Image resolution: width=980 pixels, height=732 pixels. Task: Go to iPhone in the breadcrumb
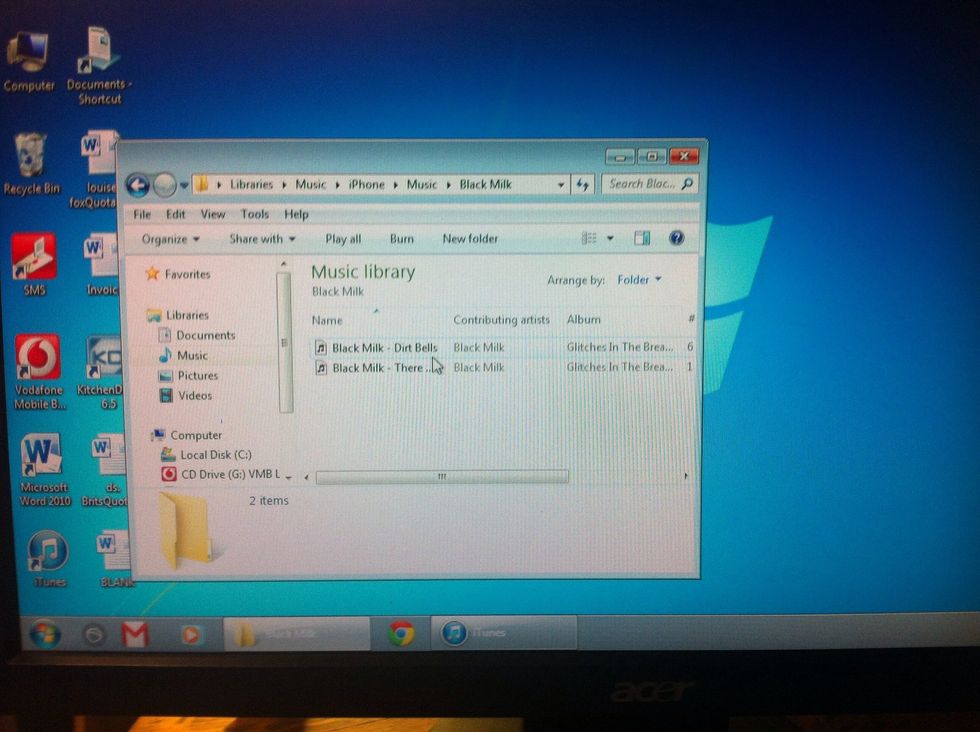click(366, 184)
